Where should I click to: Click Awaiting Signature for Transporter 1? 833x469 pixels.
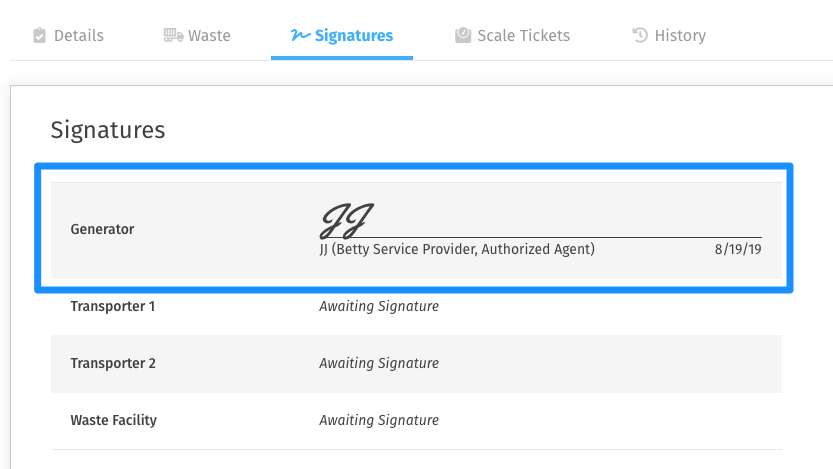click(379, 306)
